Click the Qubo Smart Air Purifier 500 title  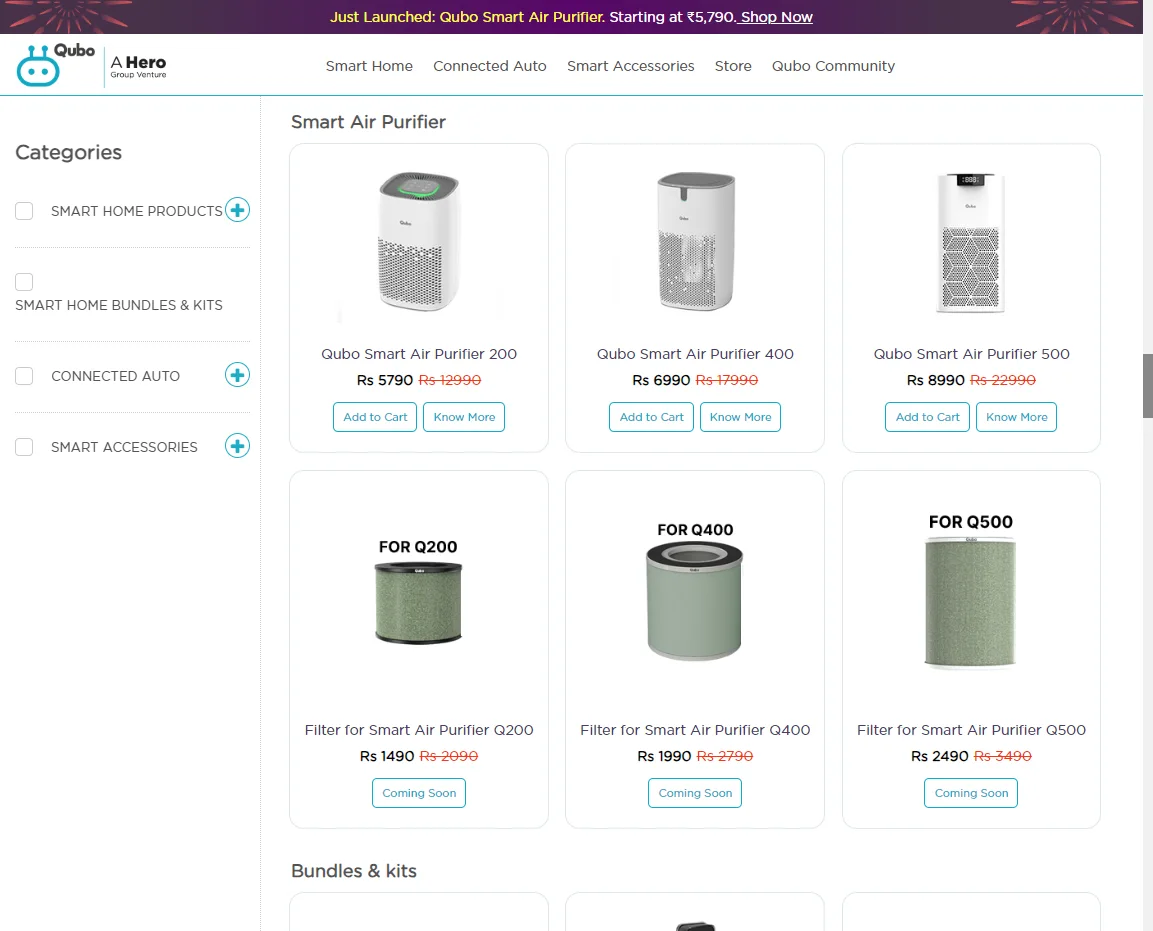coord(971,354)
